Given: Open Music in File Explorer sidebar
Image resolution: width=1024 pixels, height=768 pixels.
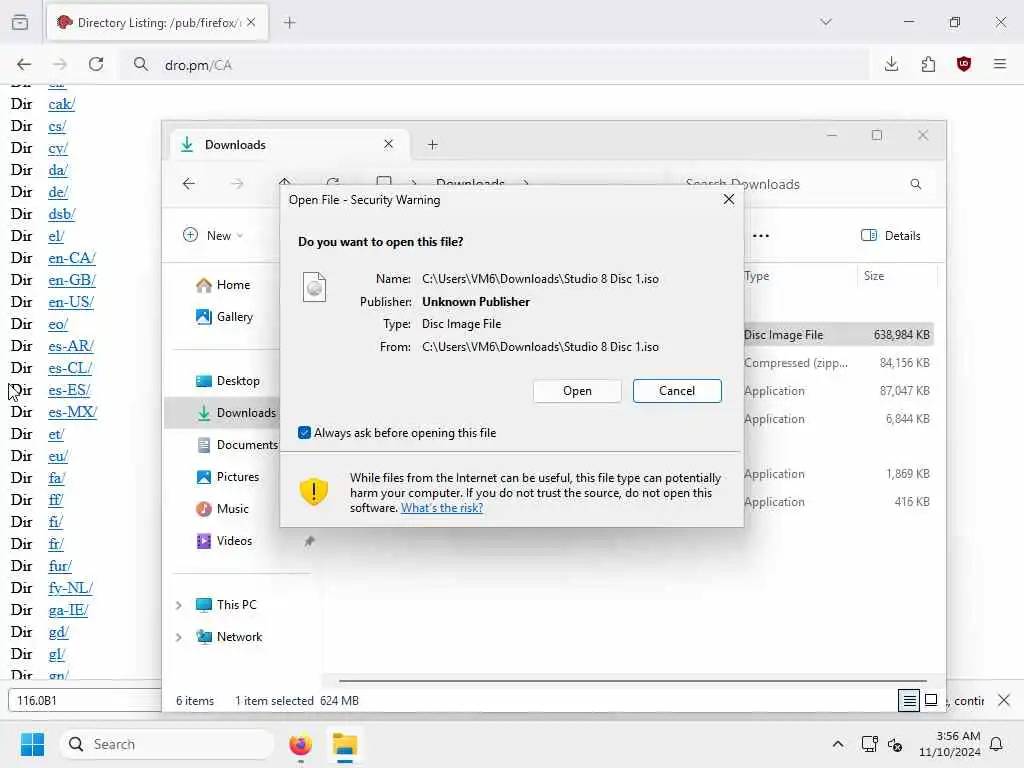Looking at the screenshot, I should coord(222,509).
